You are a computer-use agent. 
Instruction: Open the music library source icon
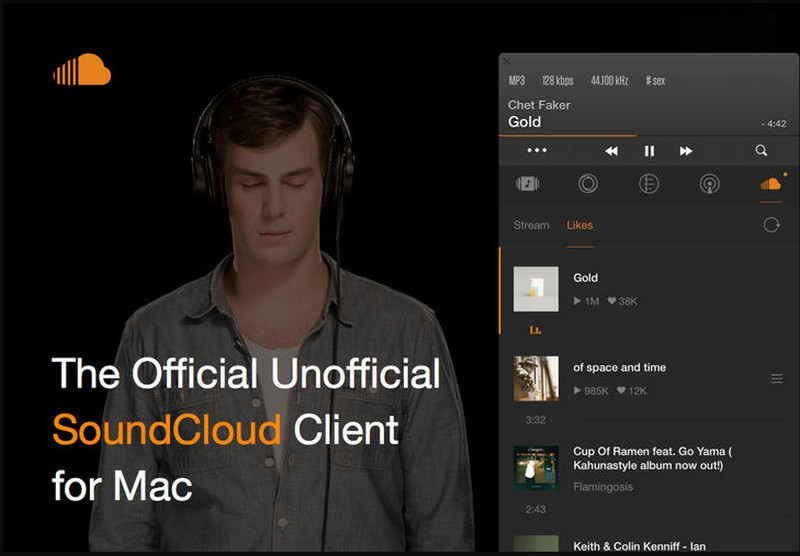[527, 184]
